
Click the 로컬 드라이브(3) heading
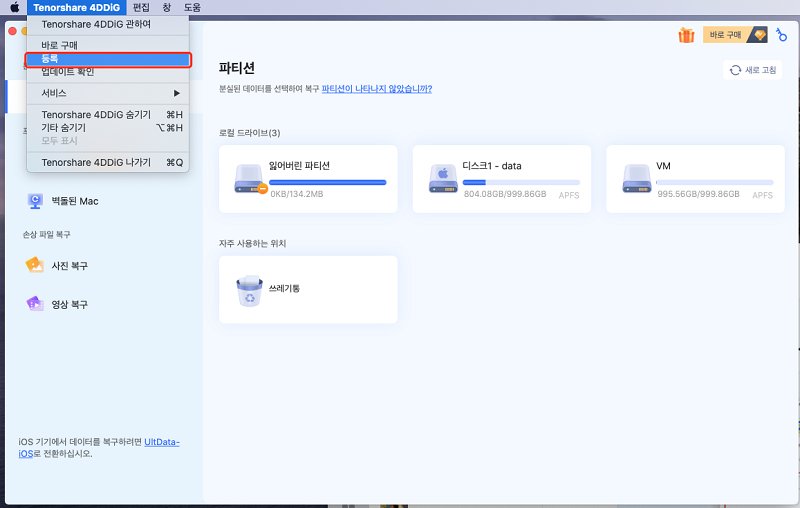pyautogui.click(x=249, y=133)
